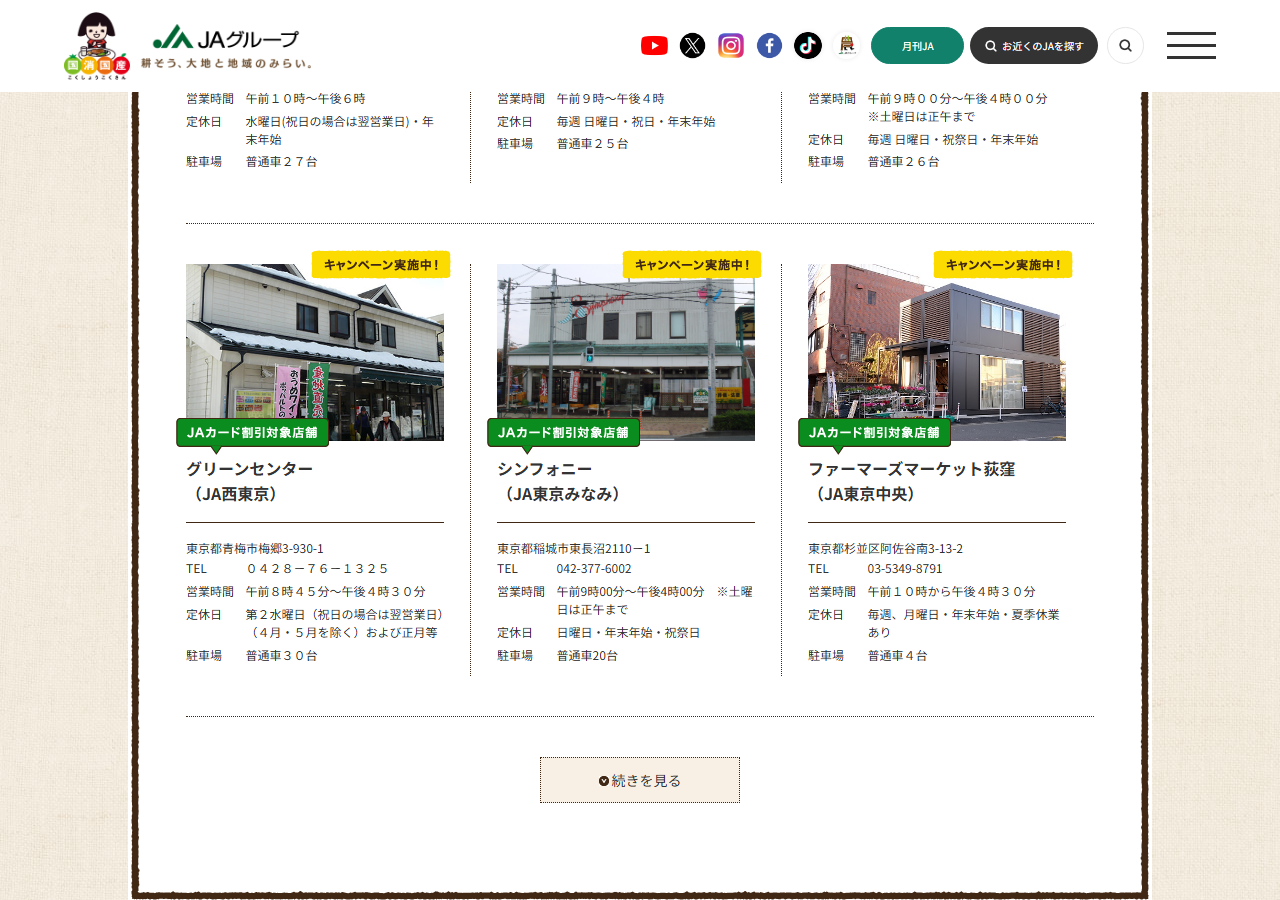Click the キャンペーン実施中 badge on グリーンセンター
Viewport: 1280px width, 900px height.
[381, 264]
